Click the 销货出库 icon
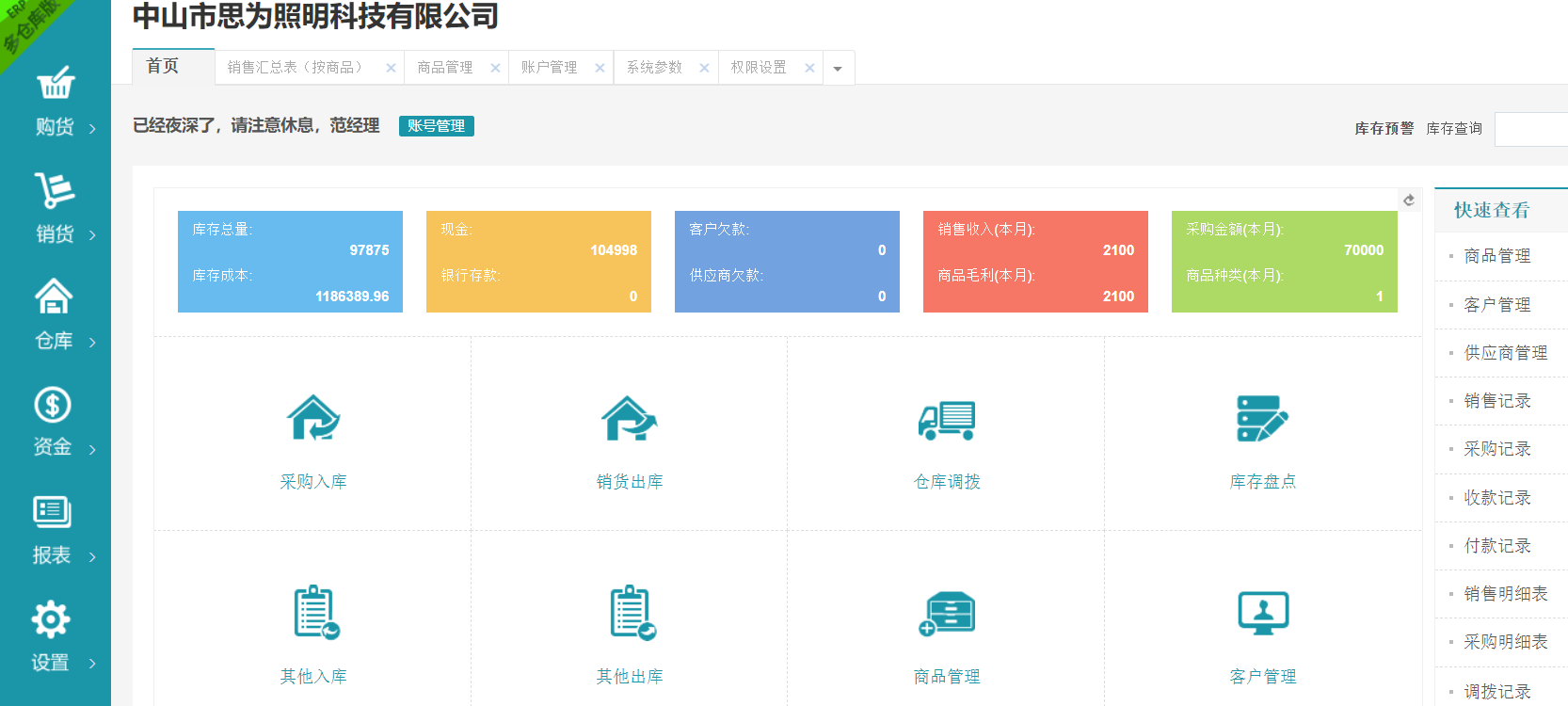 tap(630, 419)
